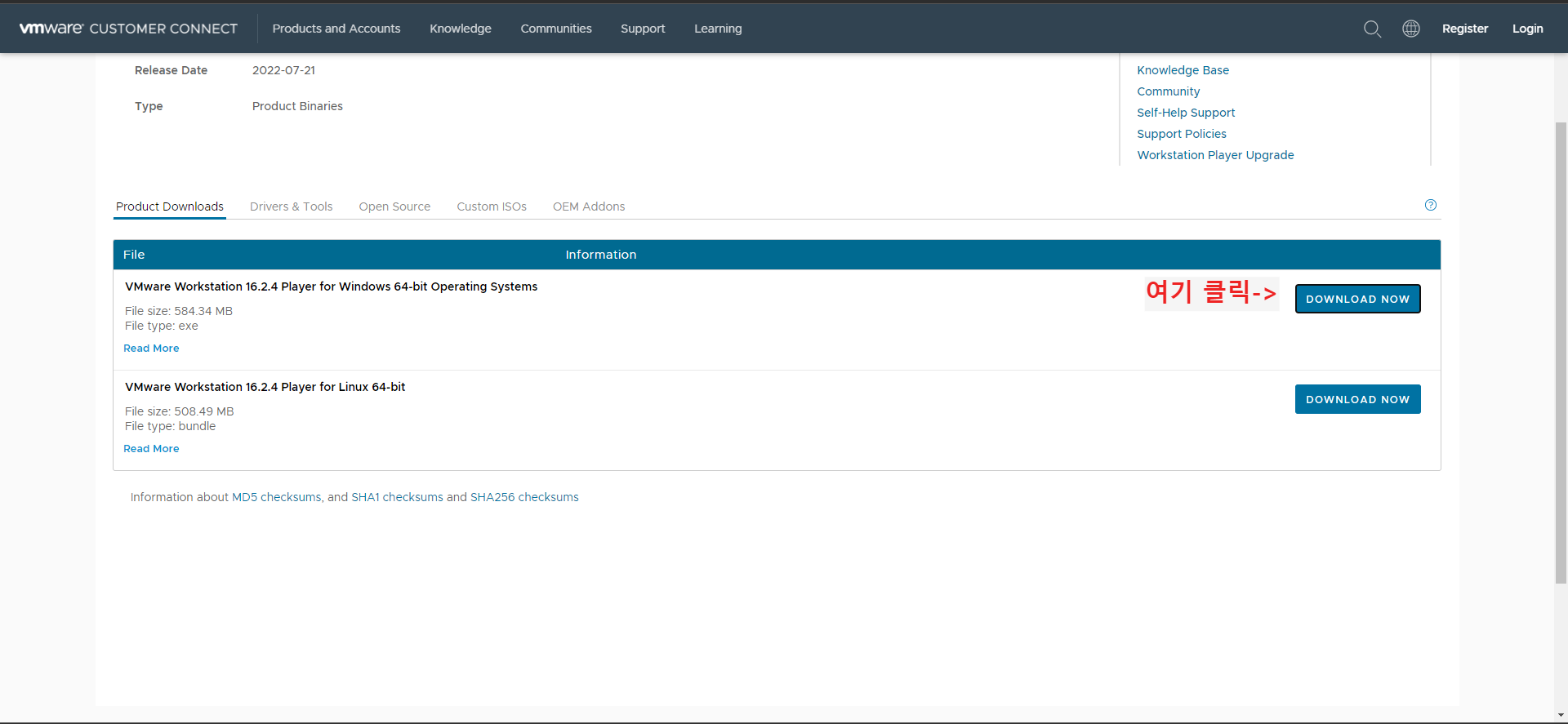The image size is (1568, 724).
Task: Open the Support Policies link
Action: coord(1182,134)
